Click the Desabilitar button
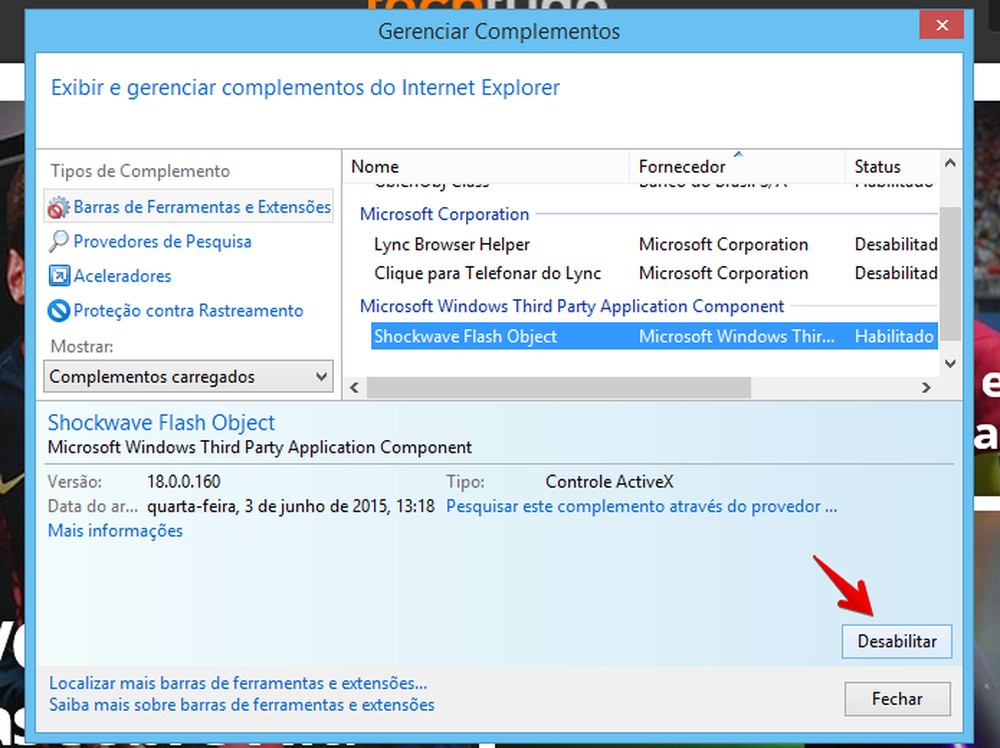Screen dimensions: 1000x748 [897, 642]
